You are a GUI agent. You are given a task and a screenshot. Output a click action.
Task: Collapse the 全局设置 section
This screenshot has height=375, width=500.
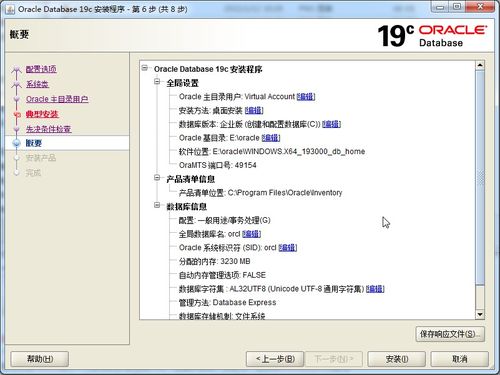[x=157, y=81]
